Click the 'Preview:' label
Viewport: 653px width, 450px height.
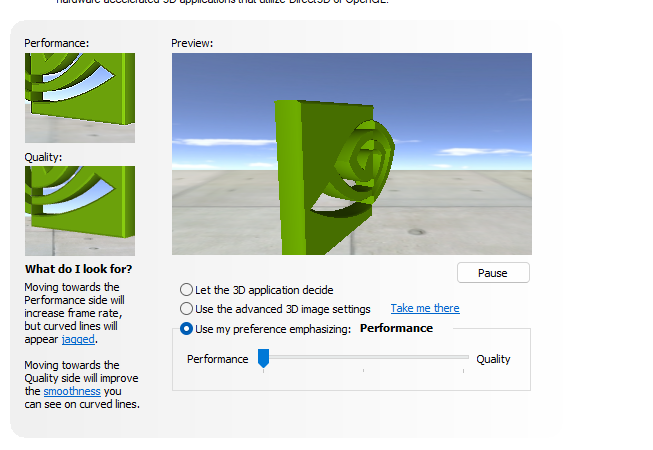pyautogui.click(x=192, y=43)
